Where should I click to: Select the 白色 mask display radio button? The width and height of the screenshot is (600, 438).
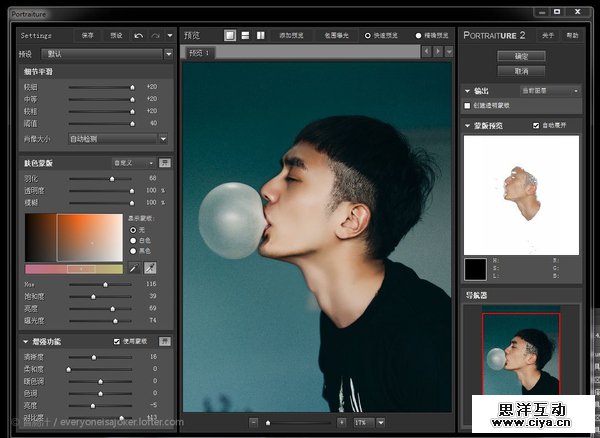(x=134, y=240)
